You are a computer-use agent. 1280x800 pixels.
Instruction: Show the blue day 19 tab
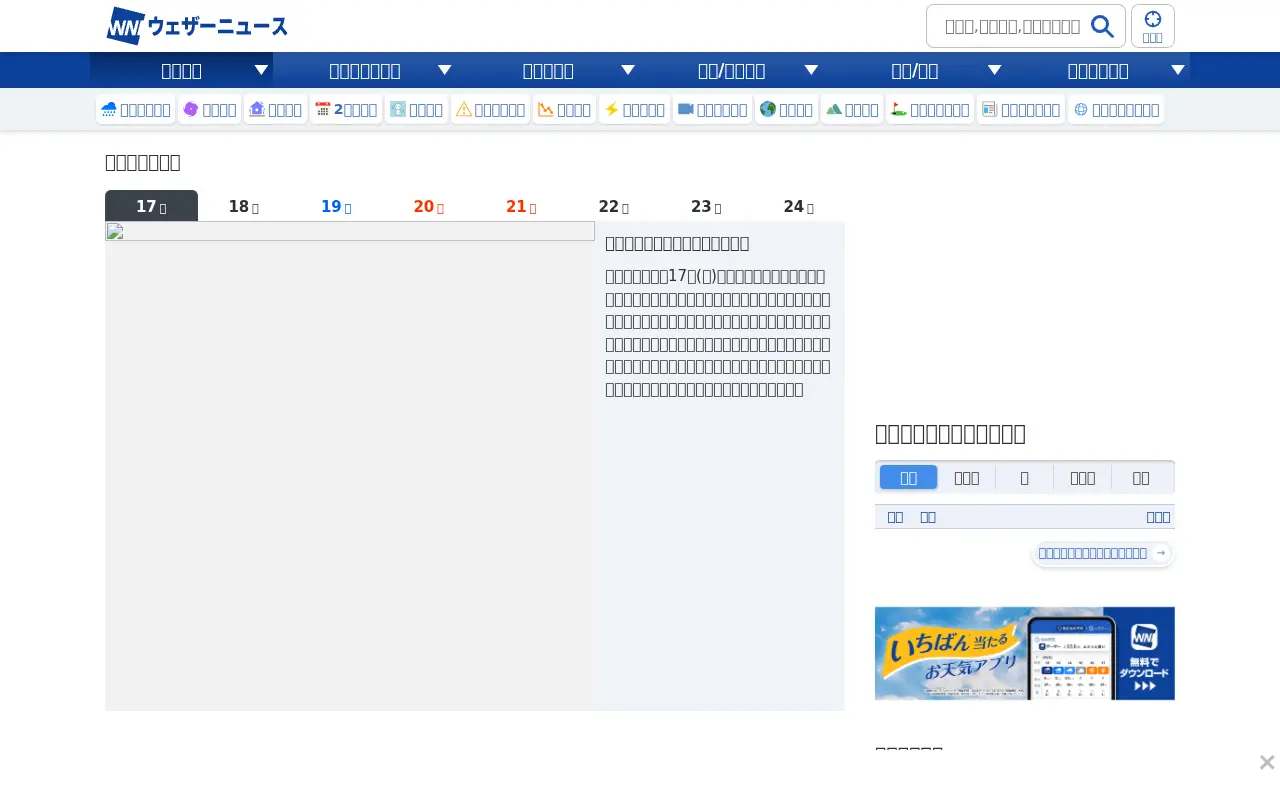[x=336, y=206]
